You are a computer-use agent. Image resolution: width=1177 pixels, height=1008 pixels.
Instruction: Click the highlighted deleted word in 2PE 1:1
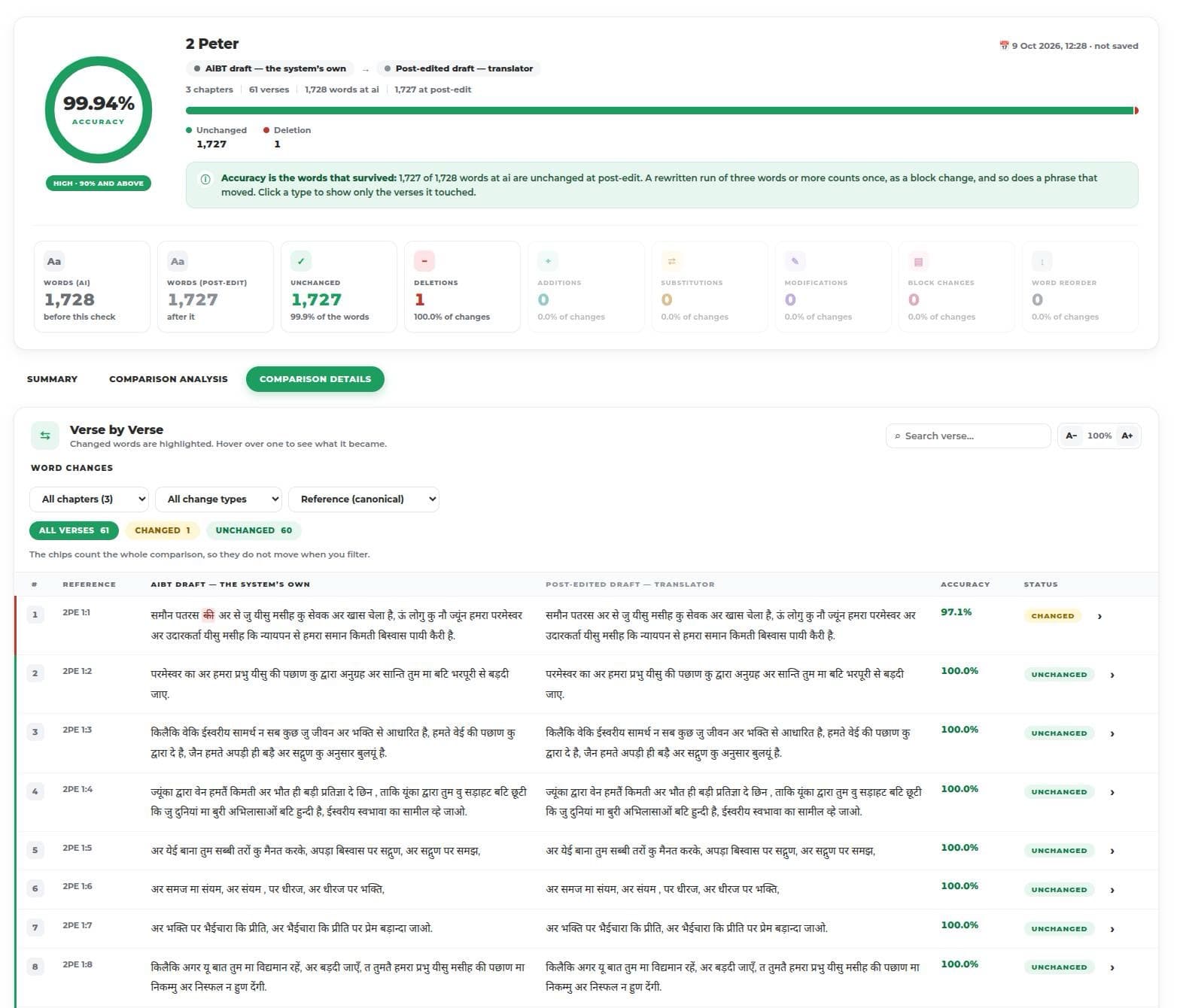point(208,615)
